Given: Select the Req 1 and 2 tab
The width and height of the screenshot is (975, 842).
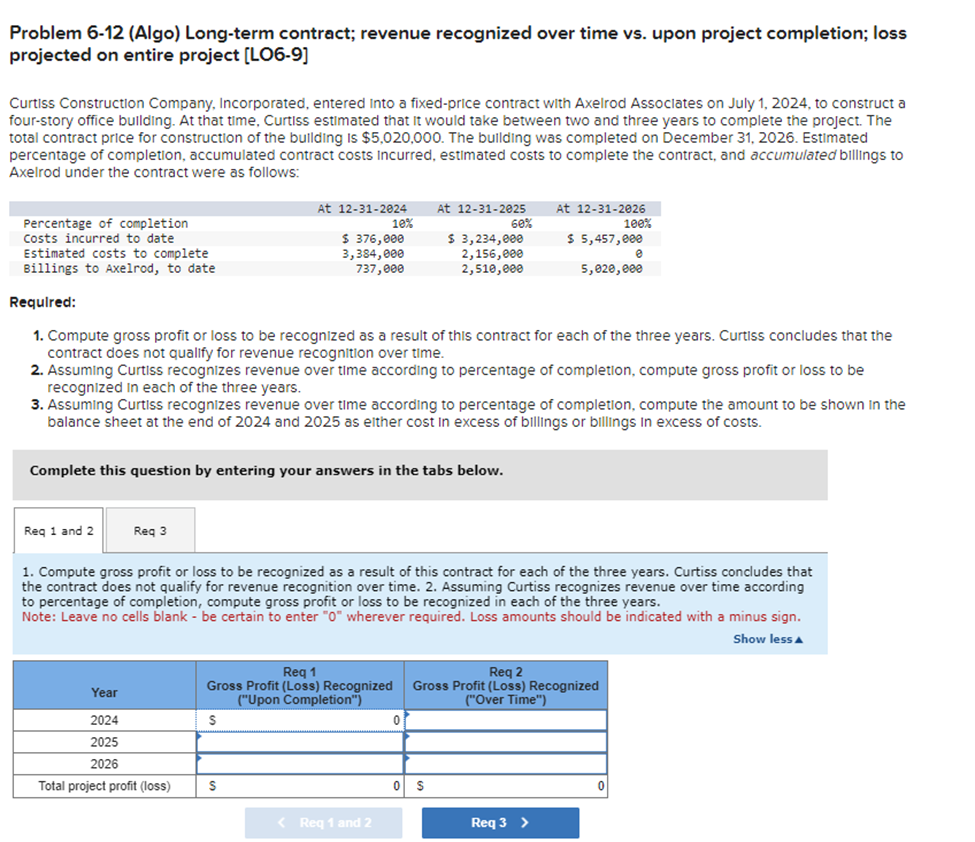Looking at the screenshot, I should [57, 531].
